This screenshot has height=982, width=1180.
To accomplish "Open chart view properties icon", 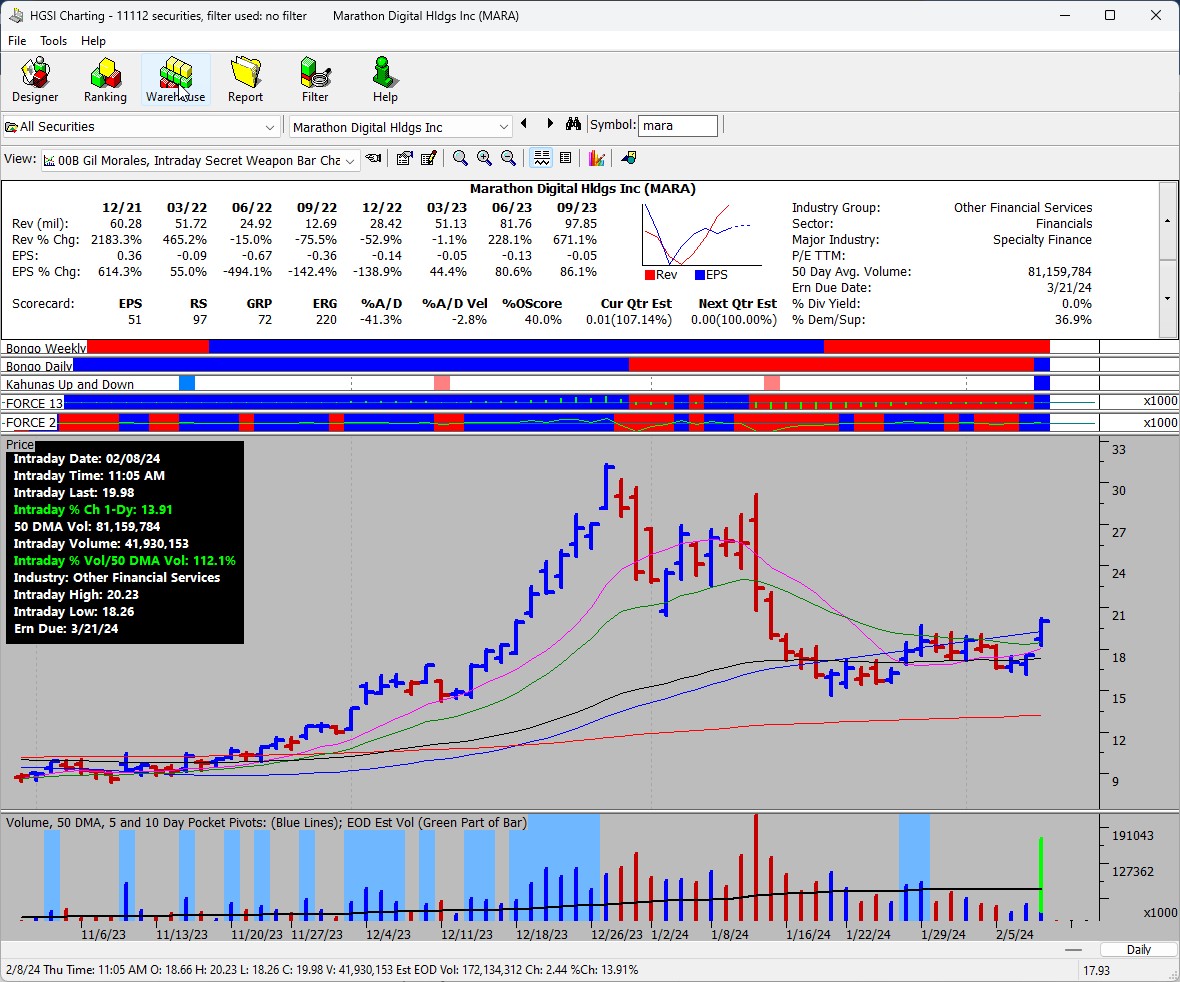I will (x=404, y=158).
